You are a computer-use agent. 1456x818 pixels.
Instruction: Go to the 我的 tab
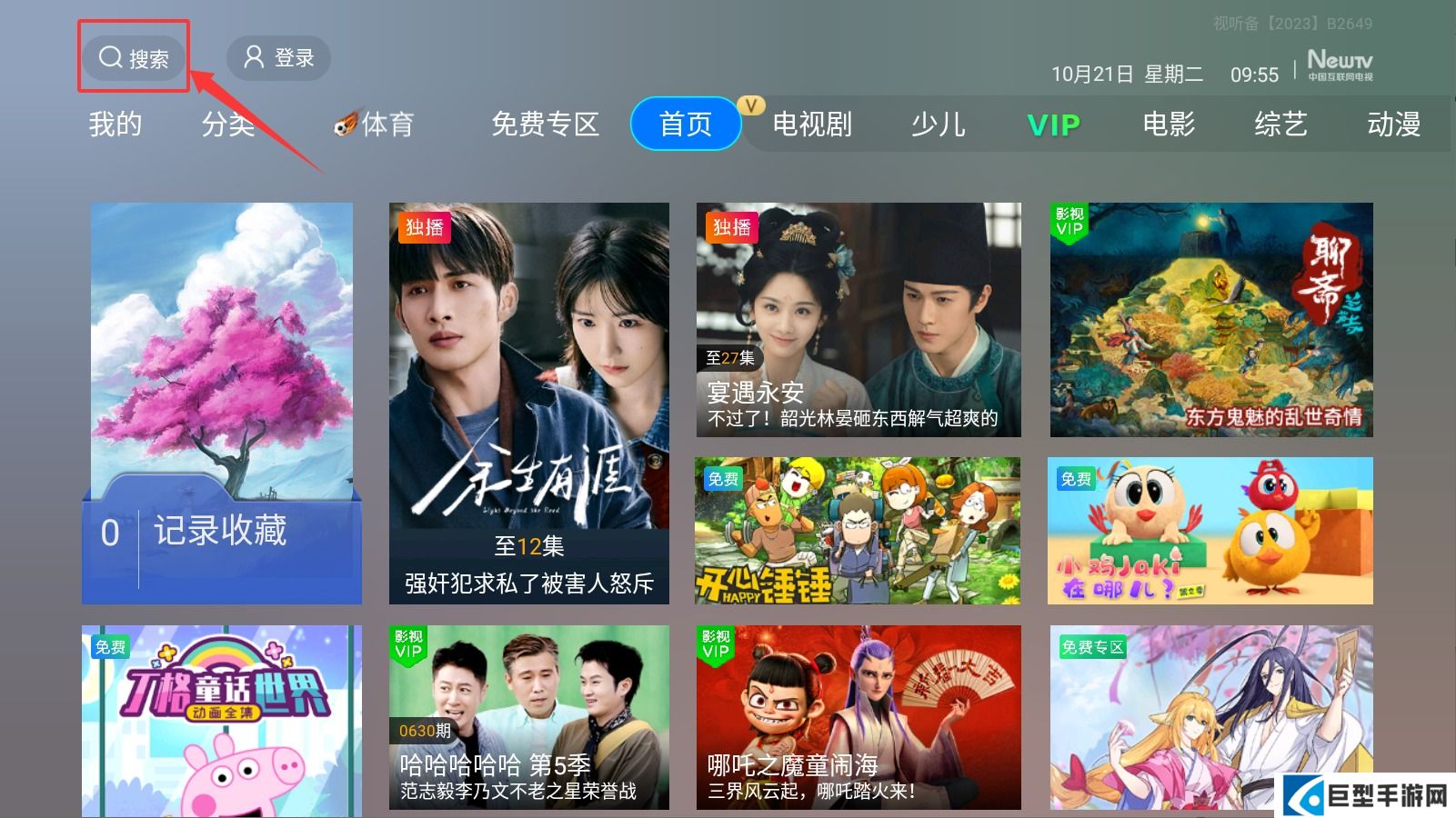[x=115, y=124]
